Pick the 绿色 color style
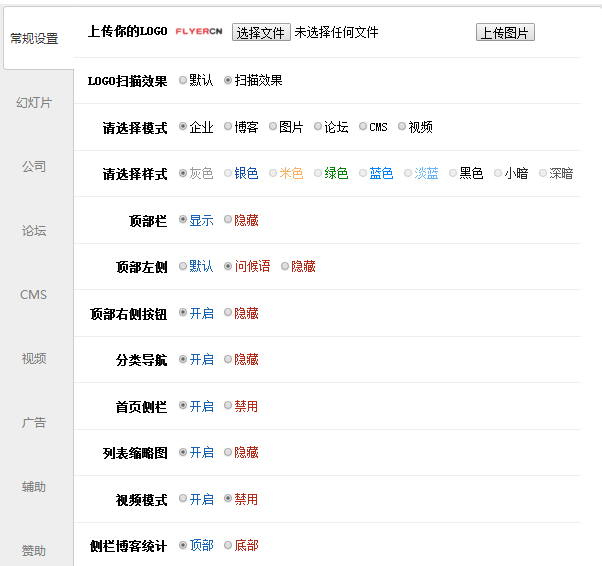The image size is (602, 566). [x=319, y=173]
